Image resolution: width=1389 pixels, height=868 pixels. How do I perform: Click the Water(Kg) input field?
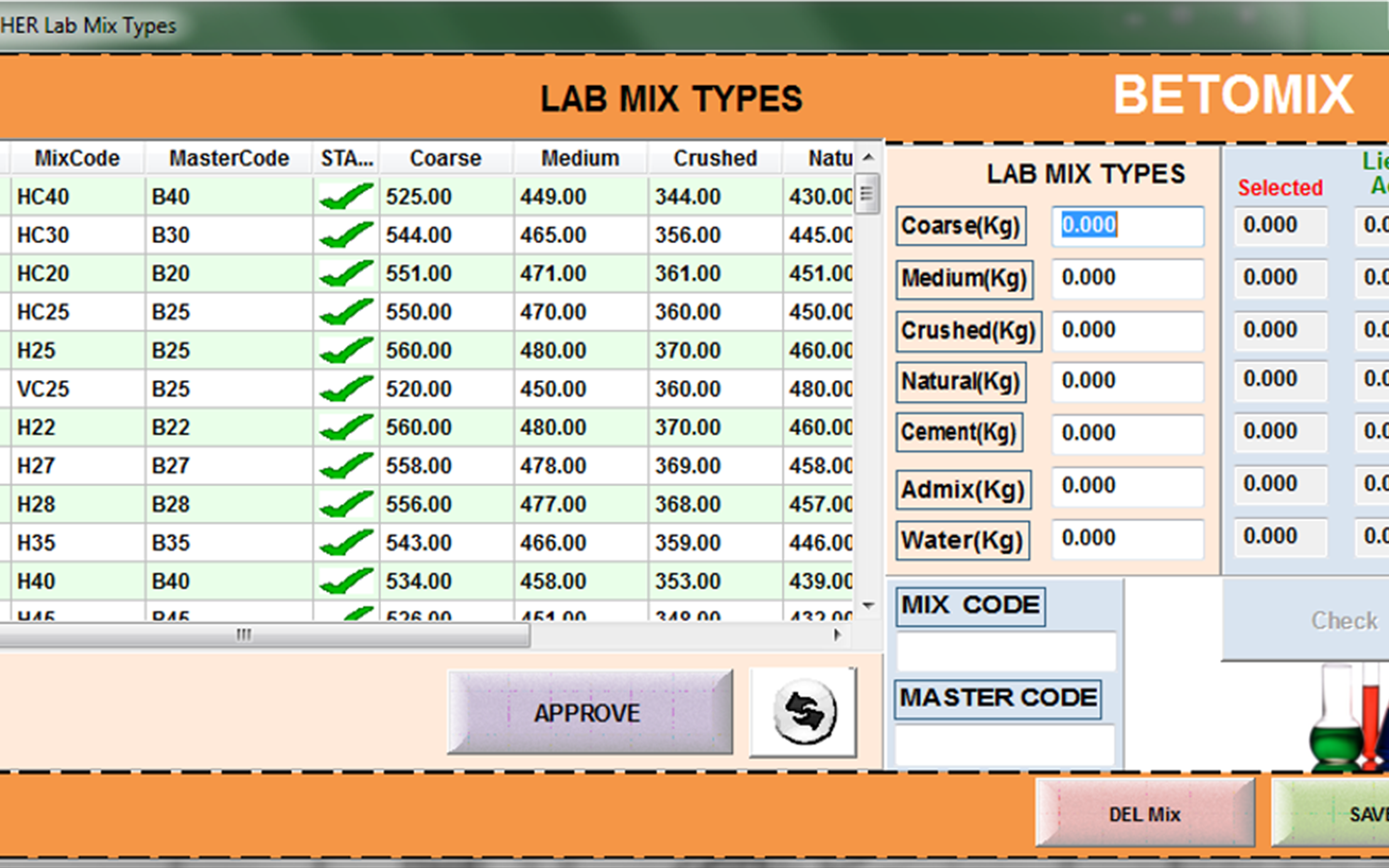point(1127,538)
